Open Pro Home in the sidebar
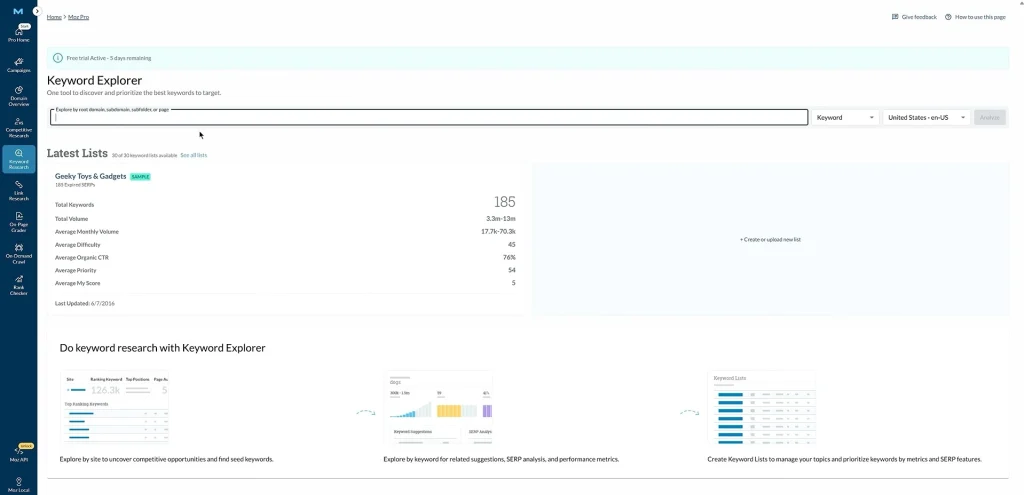This screenshot has width=1024, height=495. (x=18, y=35)
